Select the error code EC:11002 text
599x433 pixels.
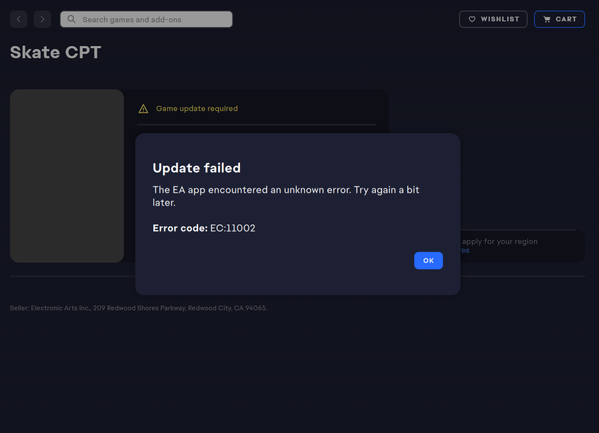point(233,228)
